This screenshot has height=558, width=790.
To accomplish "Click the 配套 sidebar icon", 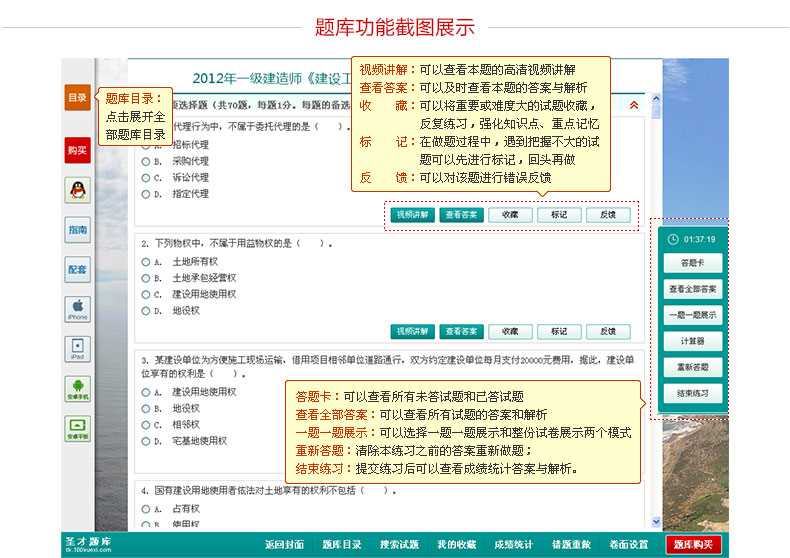I will click(x=77, y=269).
